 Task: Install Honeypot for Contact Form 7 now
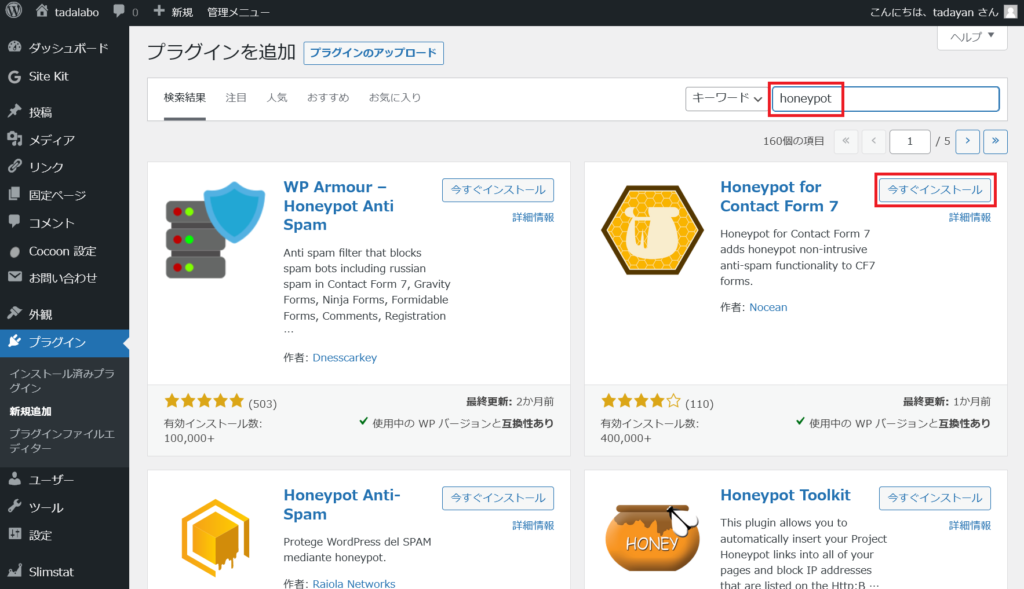(934, 190)
